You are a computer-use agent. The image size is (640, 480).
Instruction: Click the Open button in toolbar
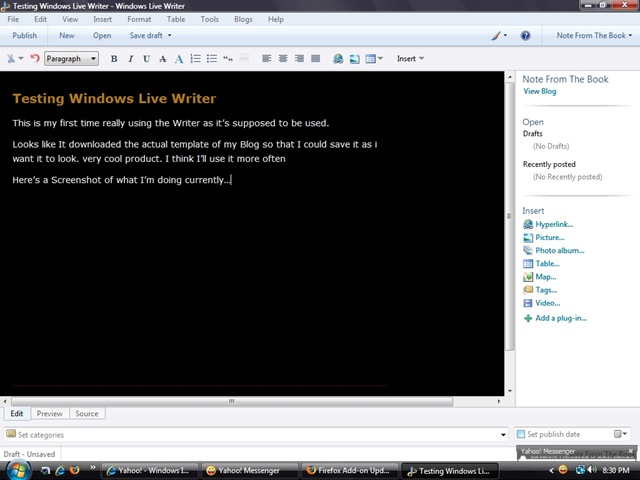pyautogui.click(x=102, y=36)
